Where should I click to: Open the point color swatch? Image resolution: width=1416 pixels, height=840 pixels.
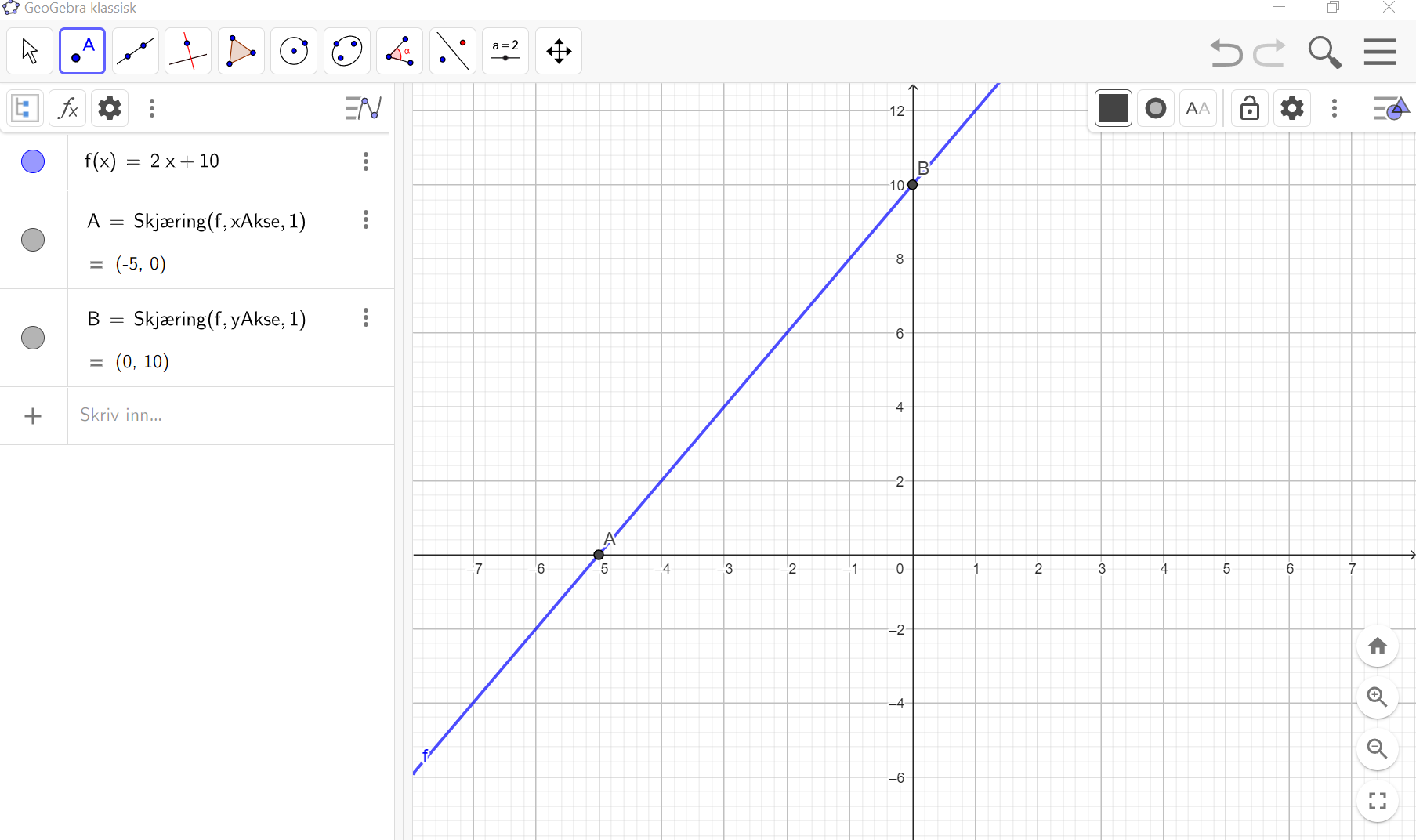point(1113,108)
